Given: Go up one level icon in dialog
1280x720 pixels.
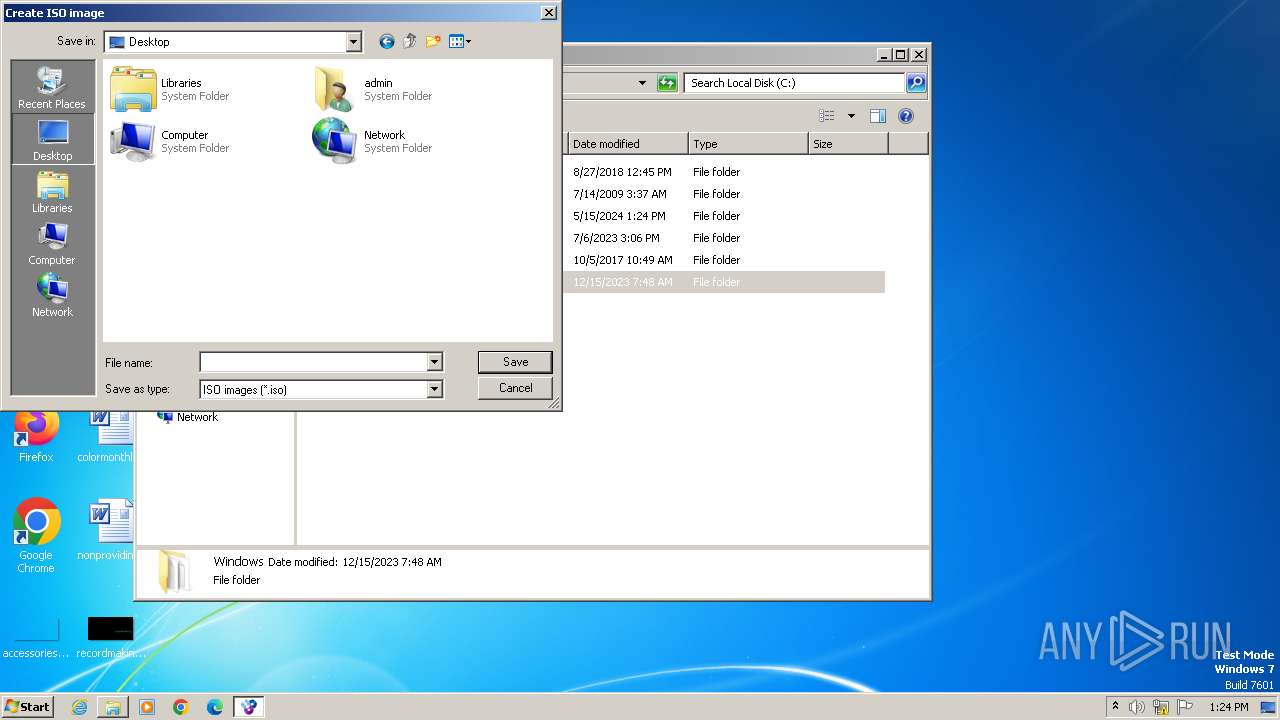Looking at the screenshot, I should click(x=410, y=41).
